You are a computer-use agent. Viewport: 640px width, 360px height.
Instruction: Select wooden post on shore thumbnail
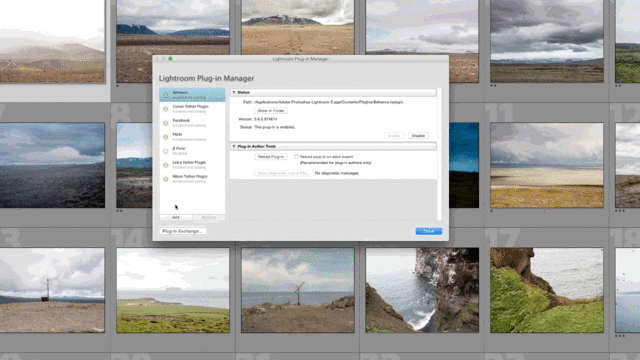(x=298, y=290)
